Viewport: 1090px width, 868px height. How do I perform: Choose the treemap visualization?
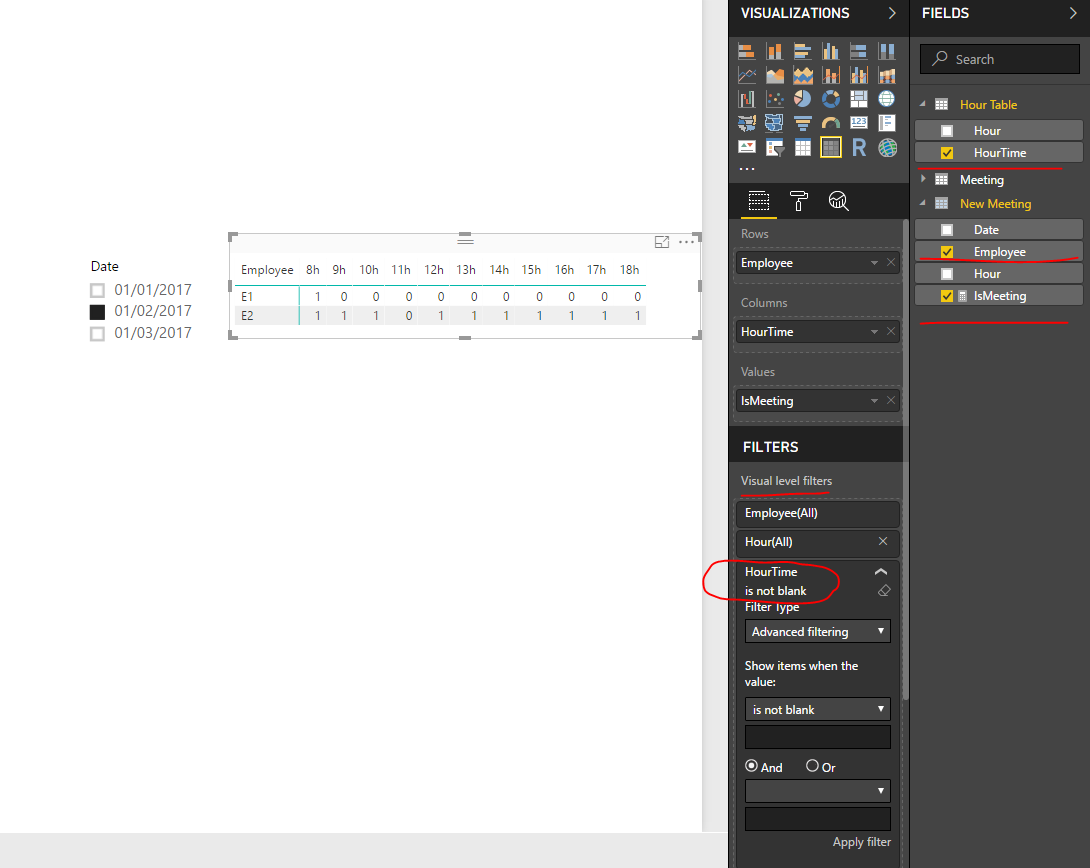click(859, 99)
